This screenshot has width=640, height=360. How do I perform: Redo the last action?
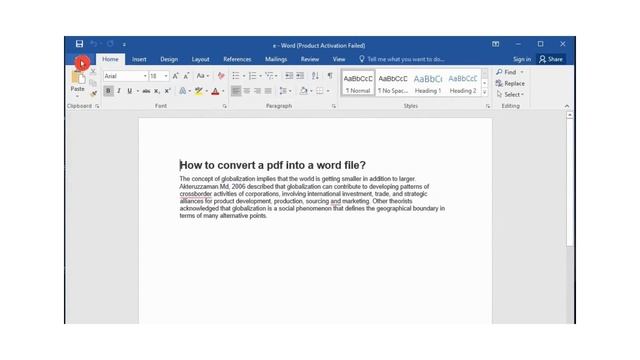tap(110, 44)
